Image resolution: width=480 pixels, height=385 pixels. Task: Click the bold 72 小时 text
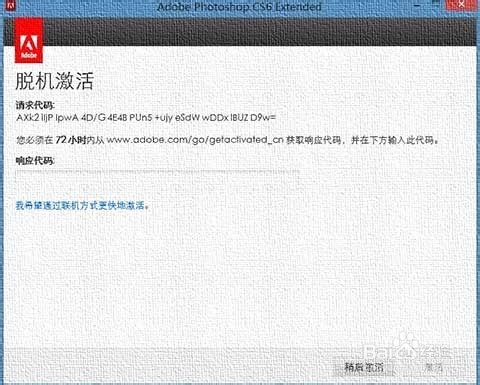pos(71,140)
